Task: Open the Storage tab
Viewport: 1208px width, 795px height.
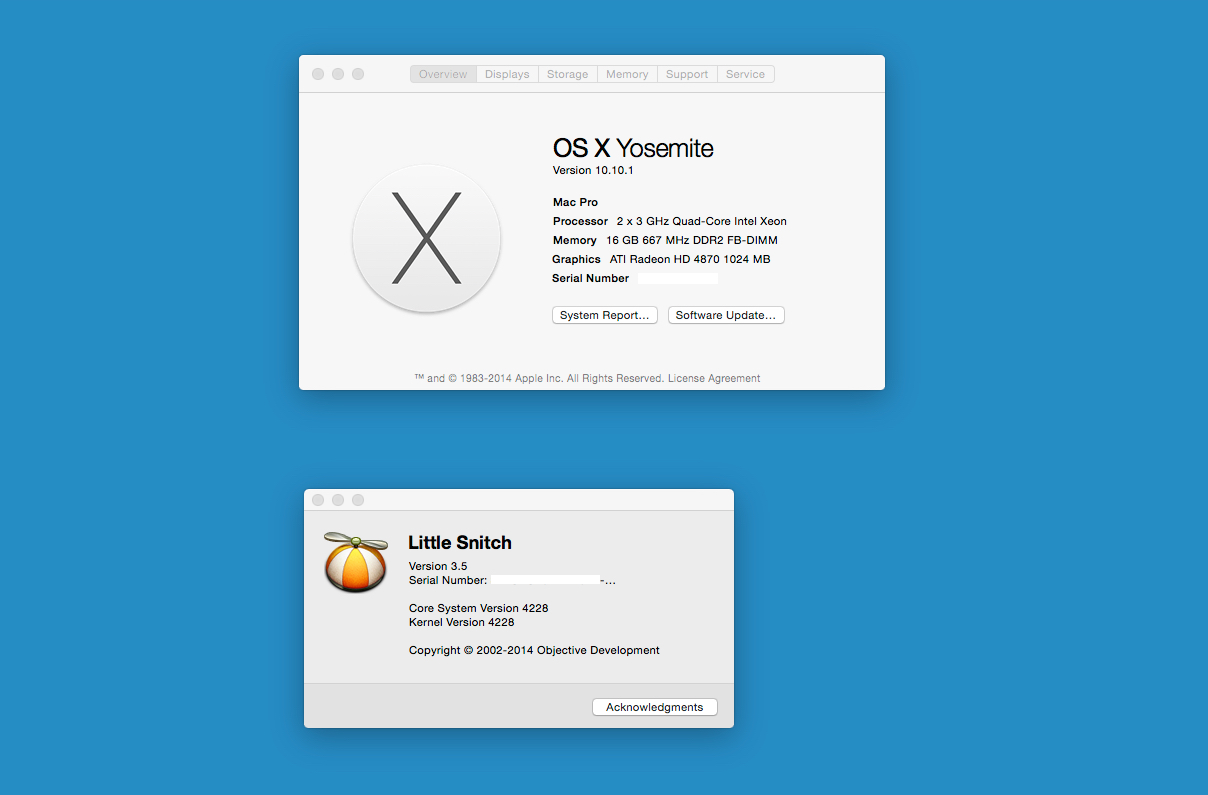Action: click(567, 74)
